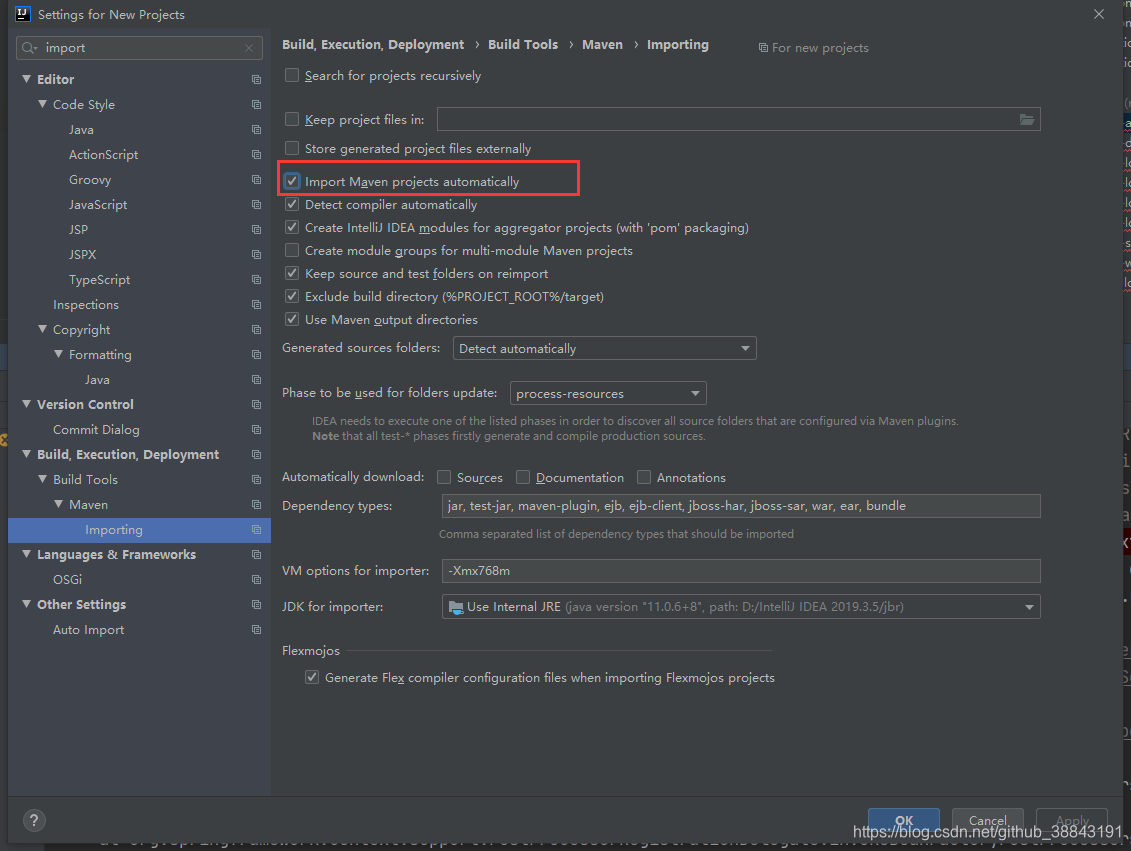Check Documentation for automatic download
The height and width of the screenshot is (851, 1131).
click(523, 477)
